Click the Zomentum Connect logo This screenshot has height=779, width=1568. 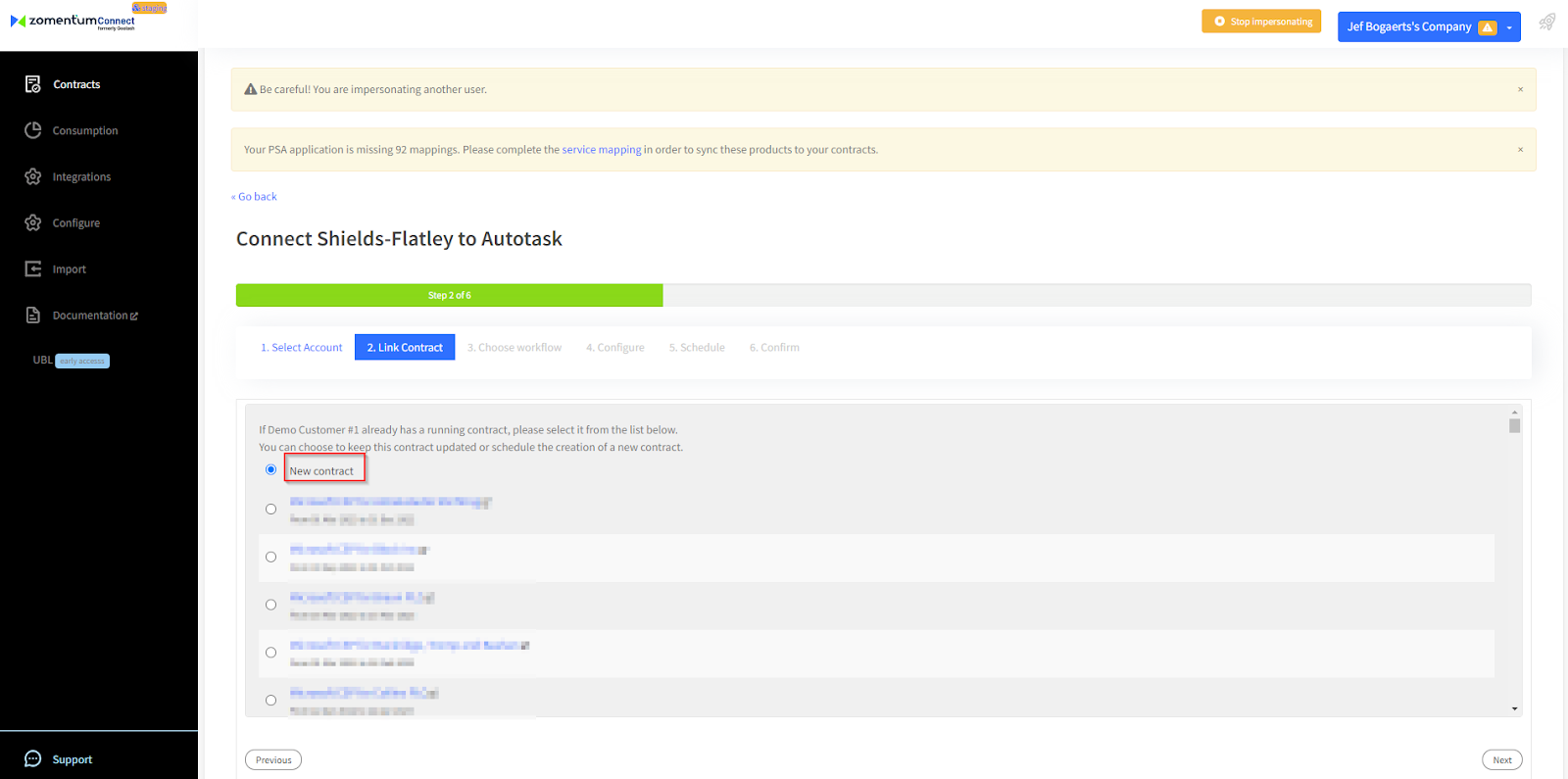click(73, 21)
